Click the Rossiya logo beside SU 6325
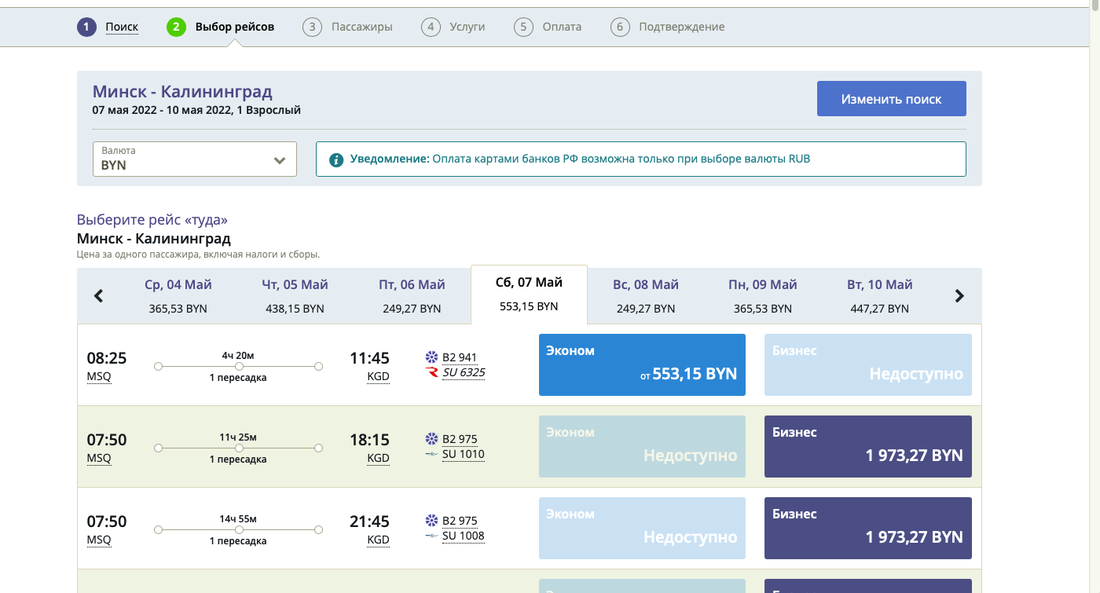The width and height of the screenshot is (1100, 593). click(x=432, y=372)
